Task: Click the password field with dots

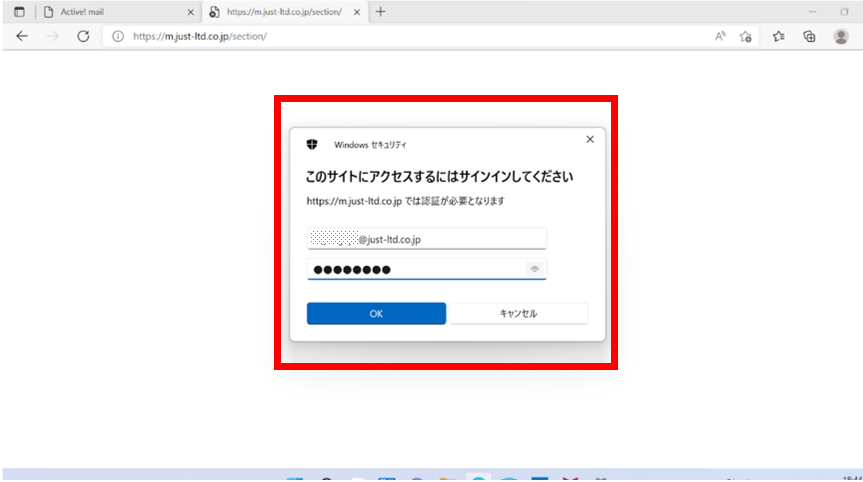Action: point(427,269)
